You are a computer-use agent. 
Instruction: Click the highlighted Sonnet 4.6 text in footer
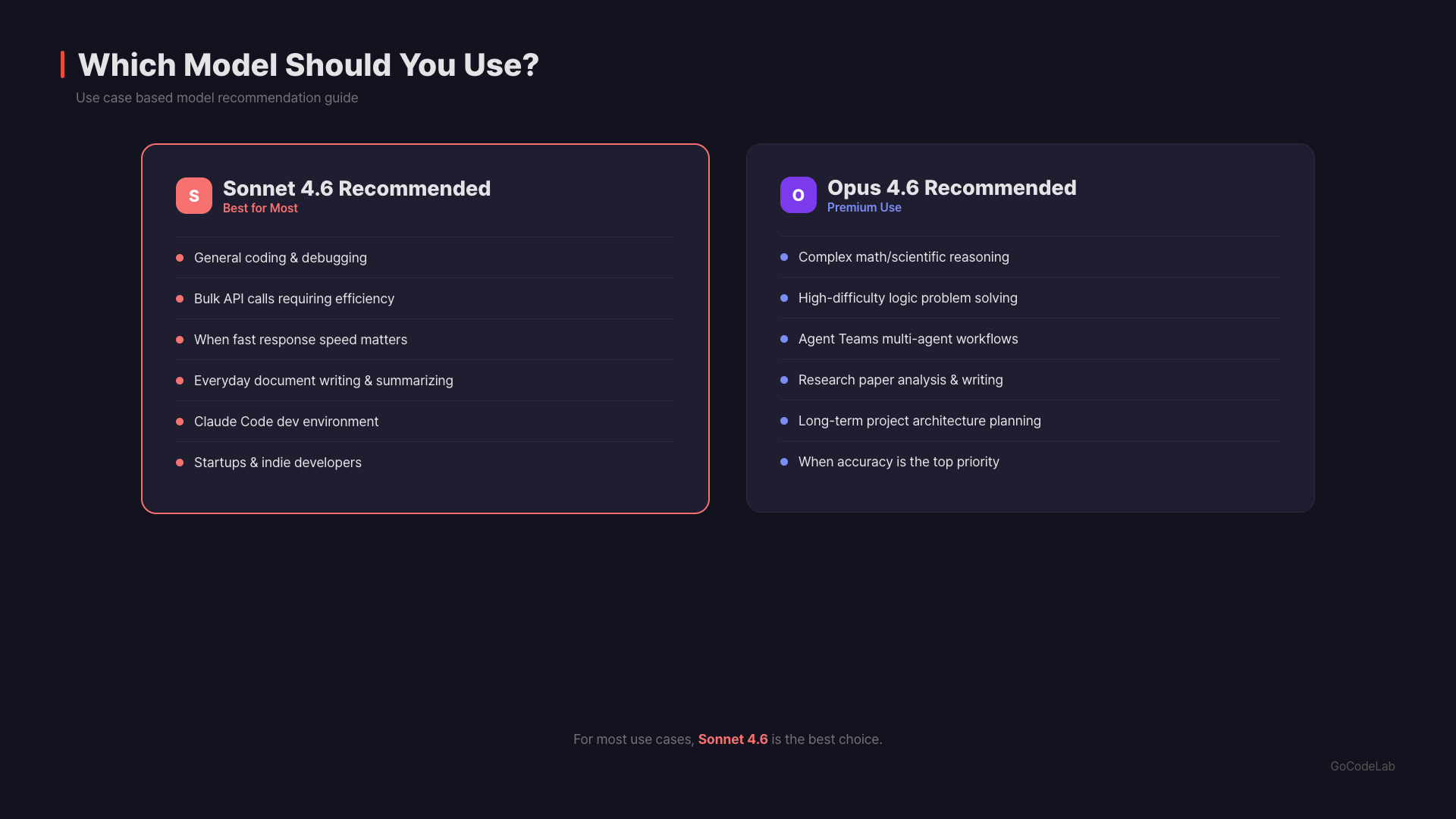tap(733, 739)
